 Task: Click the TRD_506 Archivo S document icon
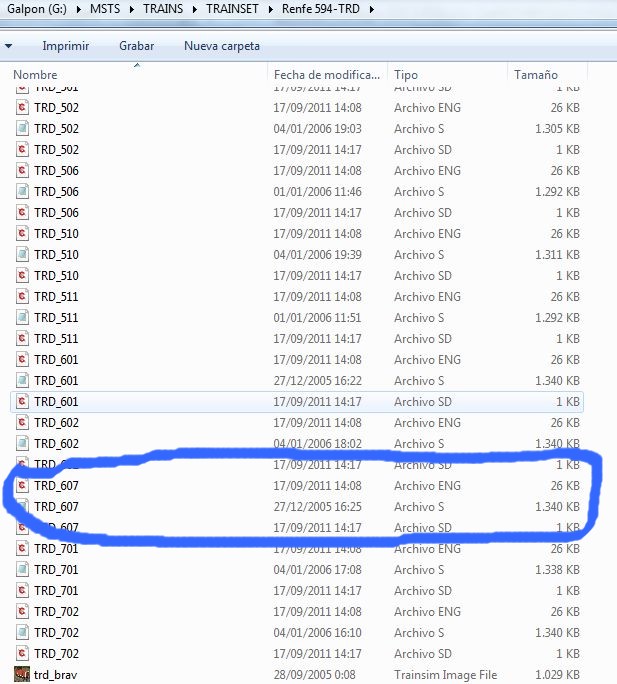pos(22,192)
